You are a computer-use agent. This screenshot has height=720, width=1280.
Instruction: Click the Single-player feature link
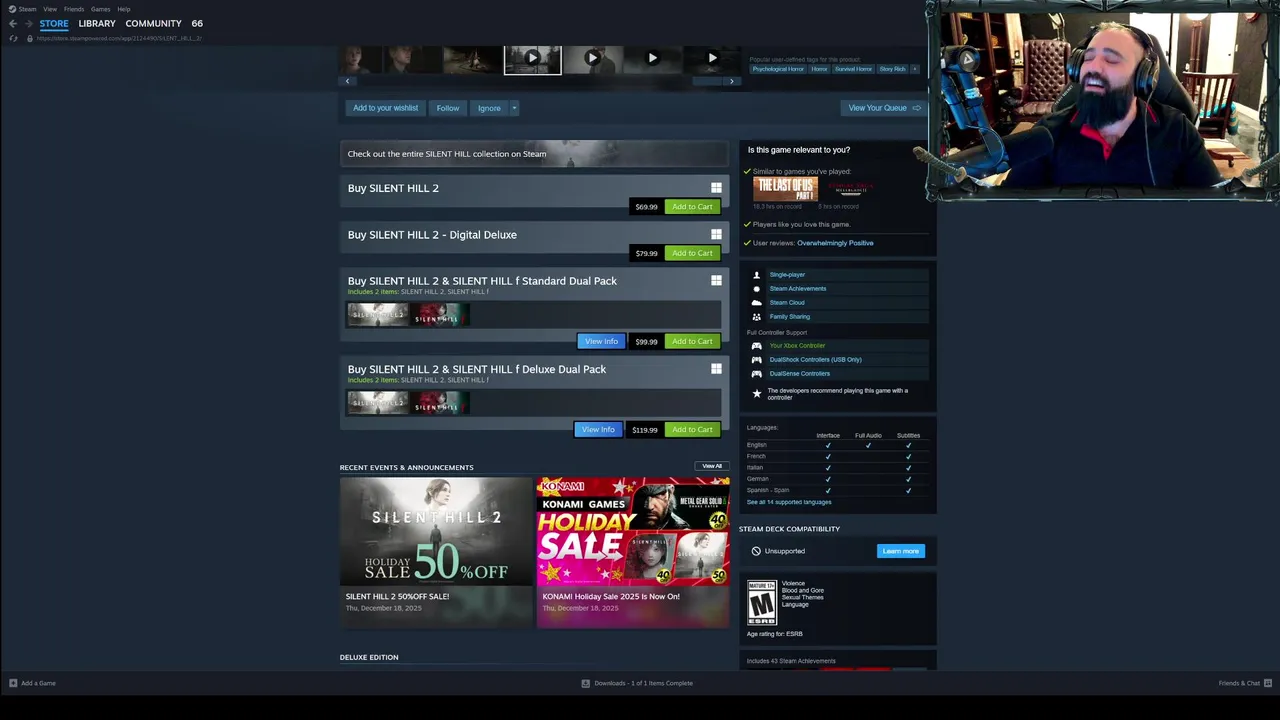[x=787, y=275]
